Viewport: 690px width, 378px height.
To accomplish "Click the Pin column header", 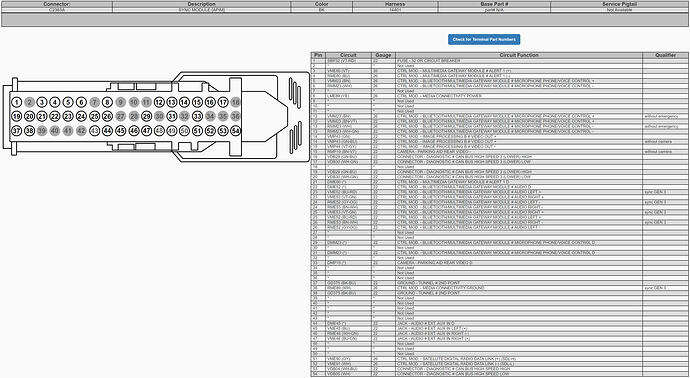I will pos(318,55).
